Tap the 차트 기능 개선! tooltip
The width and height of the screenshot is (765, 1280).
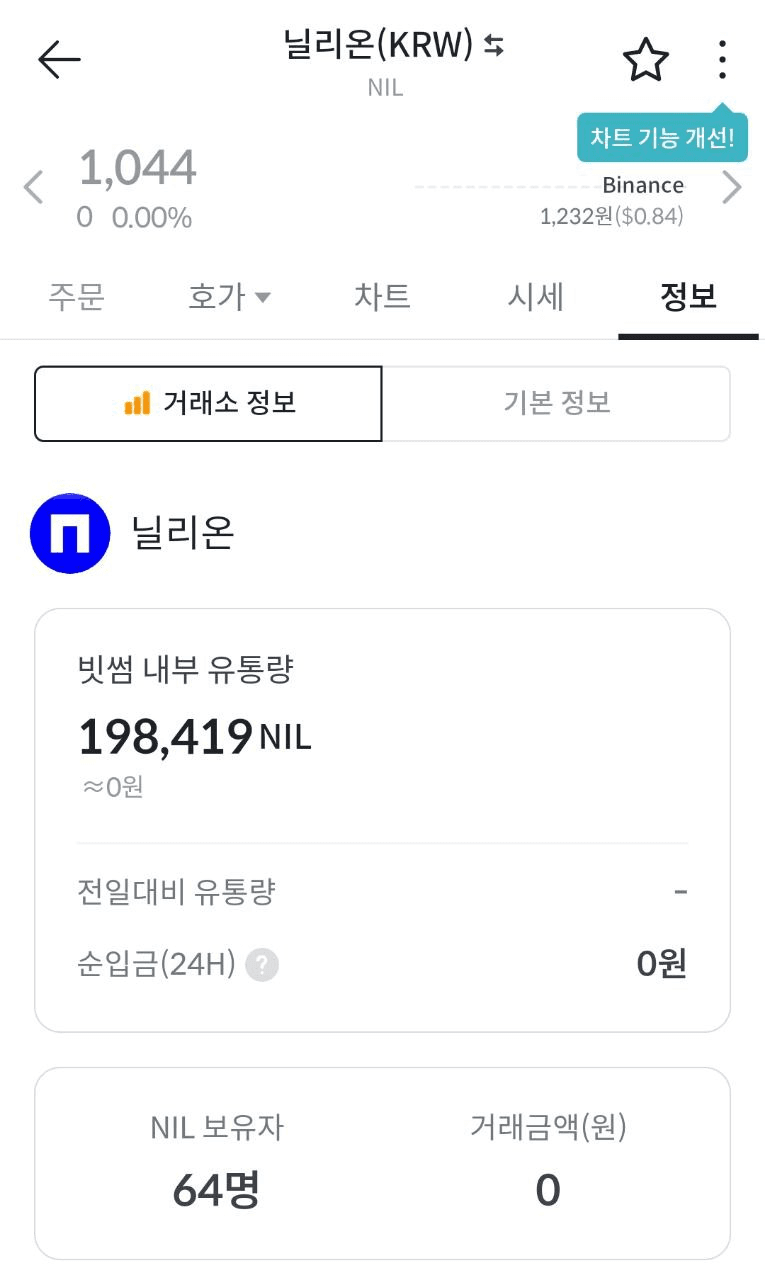[662, 138]
